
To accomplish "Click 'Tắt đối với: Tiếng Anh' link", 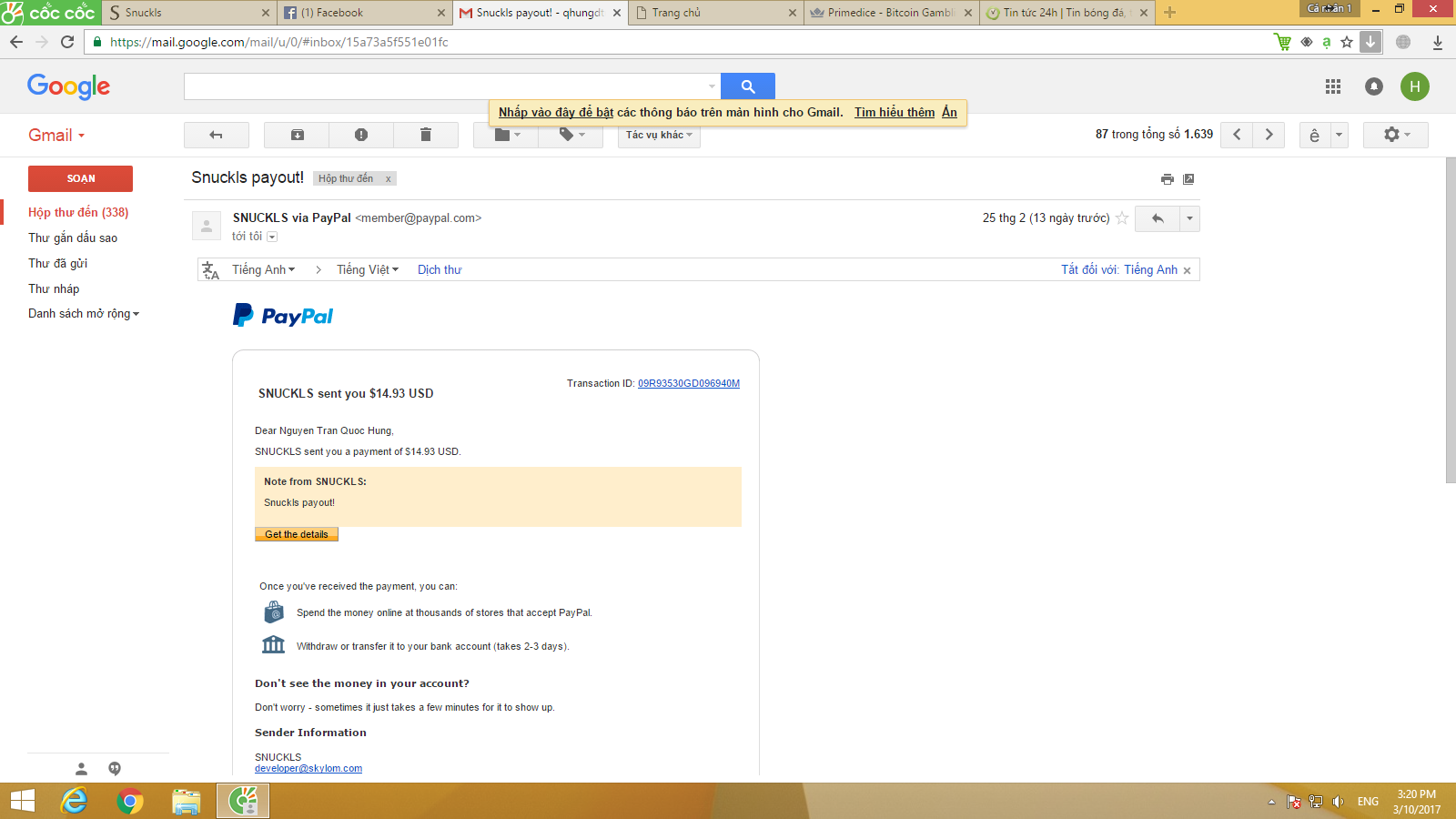I will 1119,269.
